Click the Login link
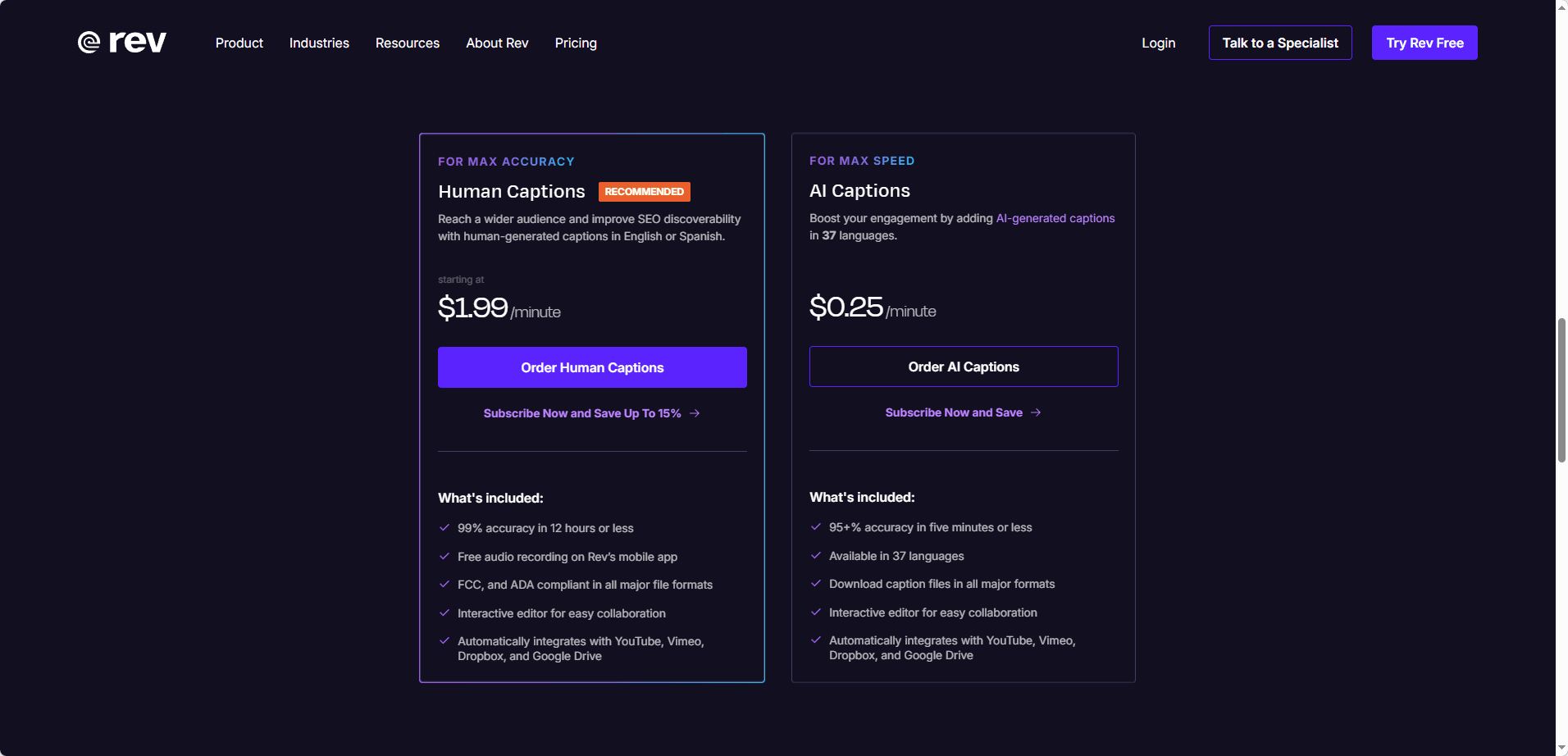The height and width of the screenshot is (756, 1568). [1159, 43]
